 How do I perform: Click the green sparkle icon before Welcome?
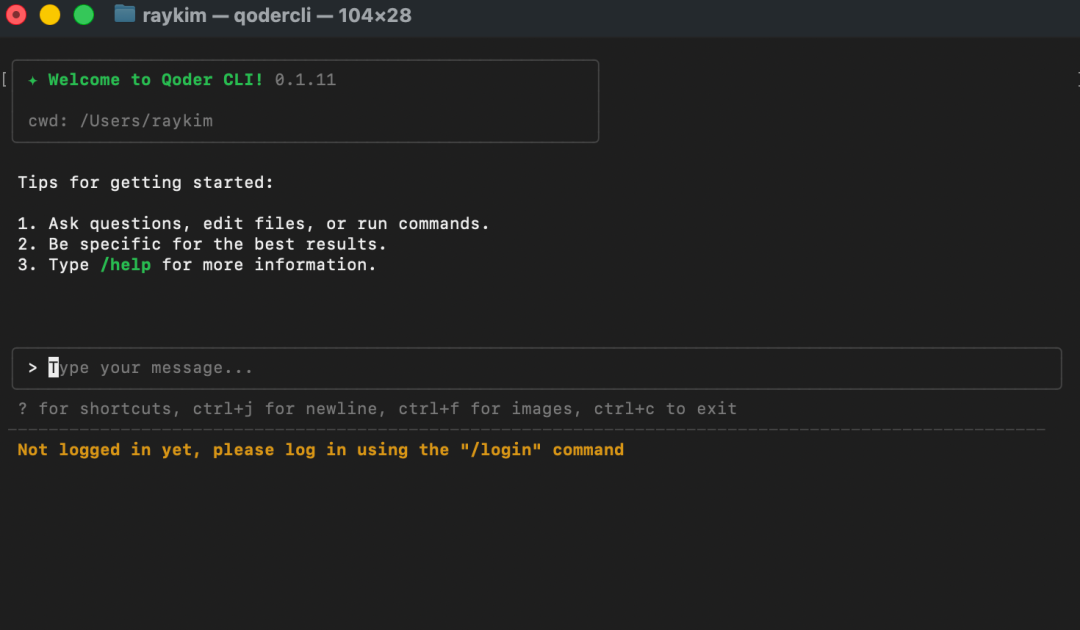click(x=33, y=80)
